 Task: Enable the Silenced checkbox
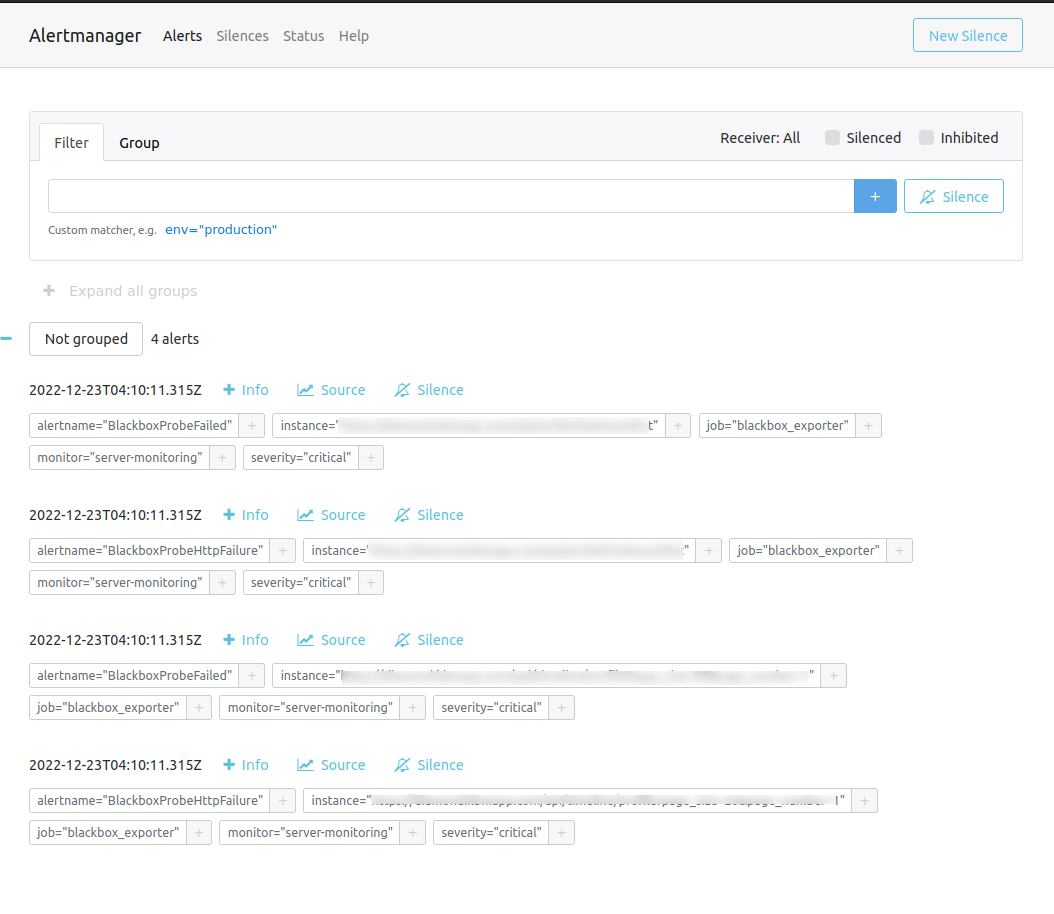click(832, 137)
